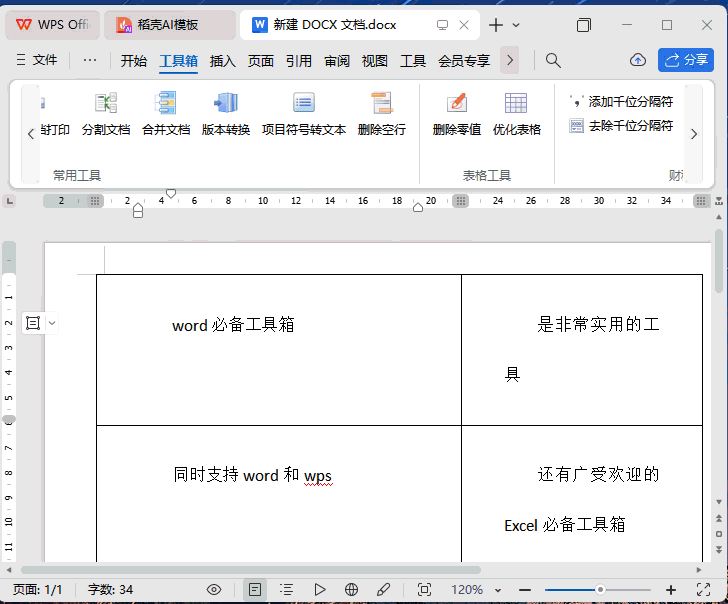The width and height of the screenshot is (728, 604).
Task: Open the 视图 ribbon tab
Action: coord(375,60)
